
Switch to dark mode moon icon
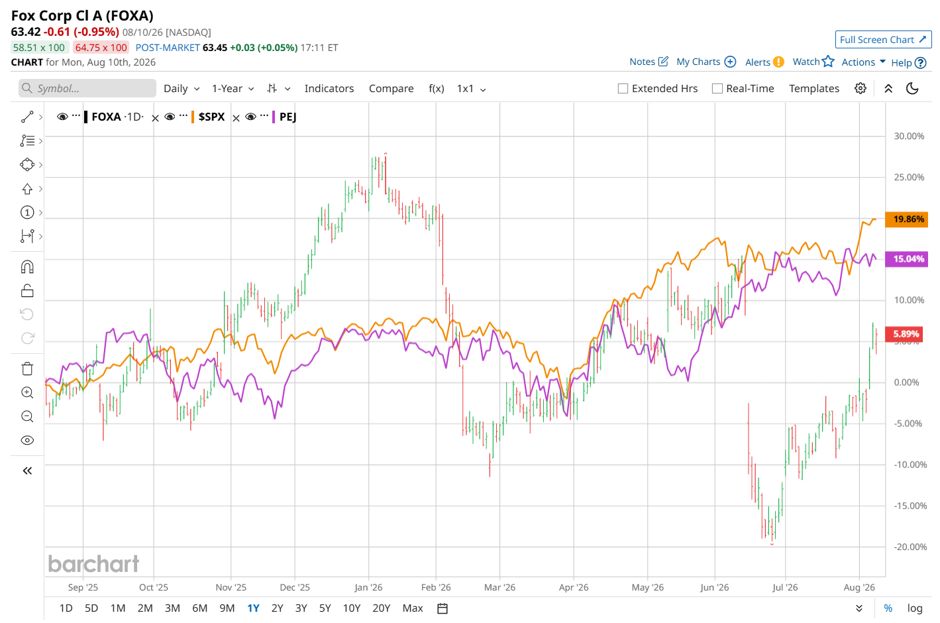(x=912, y=88)
